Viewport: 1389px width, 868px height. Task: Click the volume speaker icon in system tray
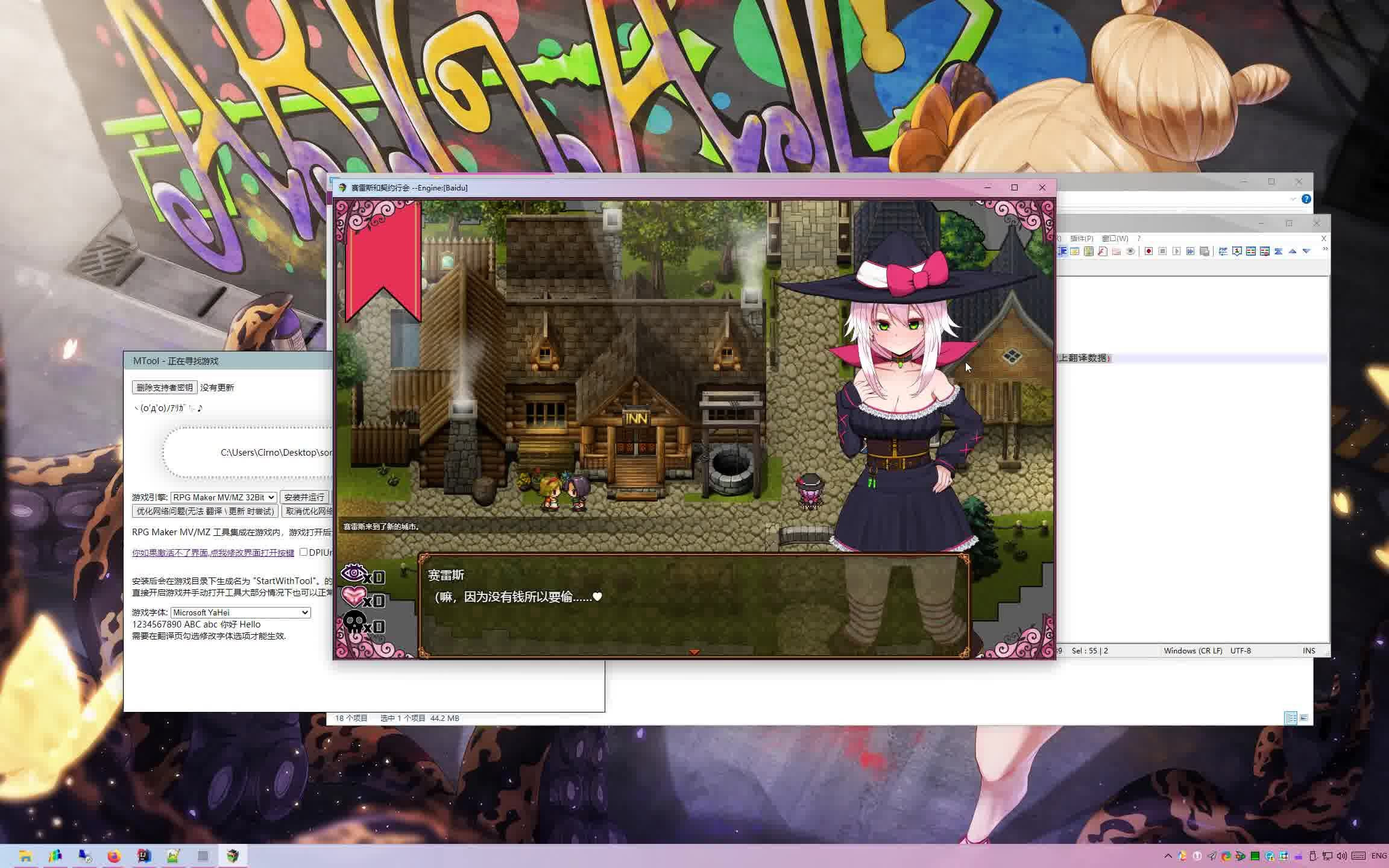[x=1341, y=856]
